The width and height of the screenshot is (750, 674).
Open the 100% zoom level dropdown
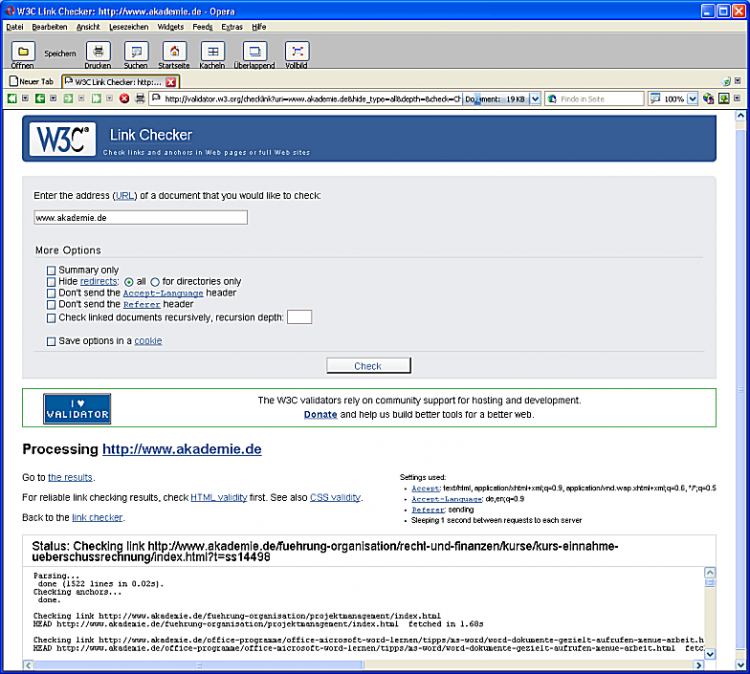click(x=692, y=99)
